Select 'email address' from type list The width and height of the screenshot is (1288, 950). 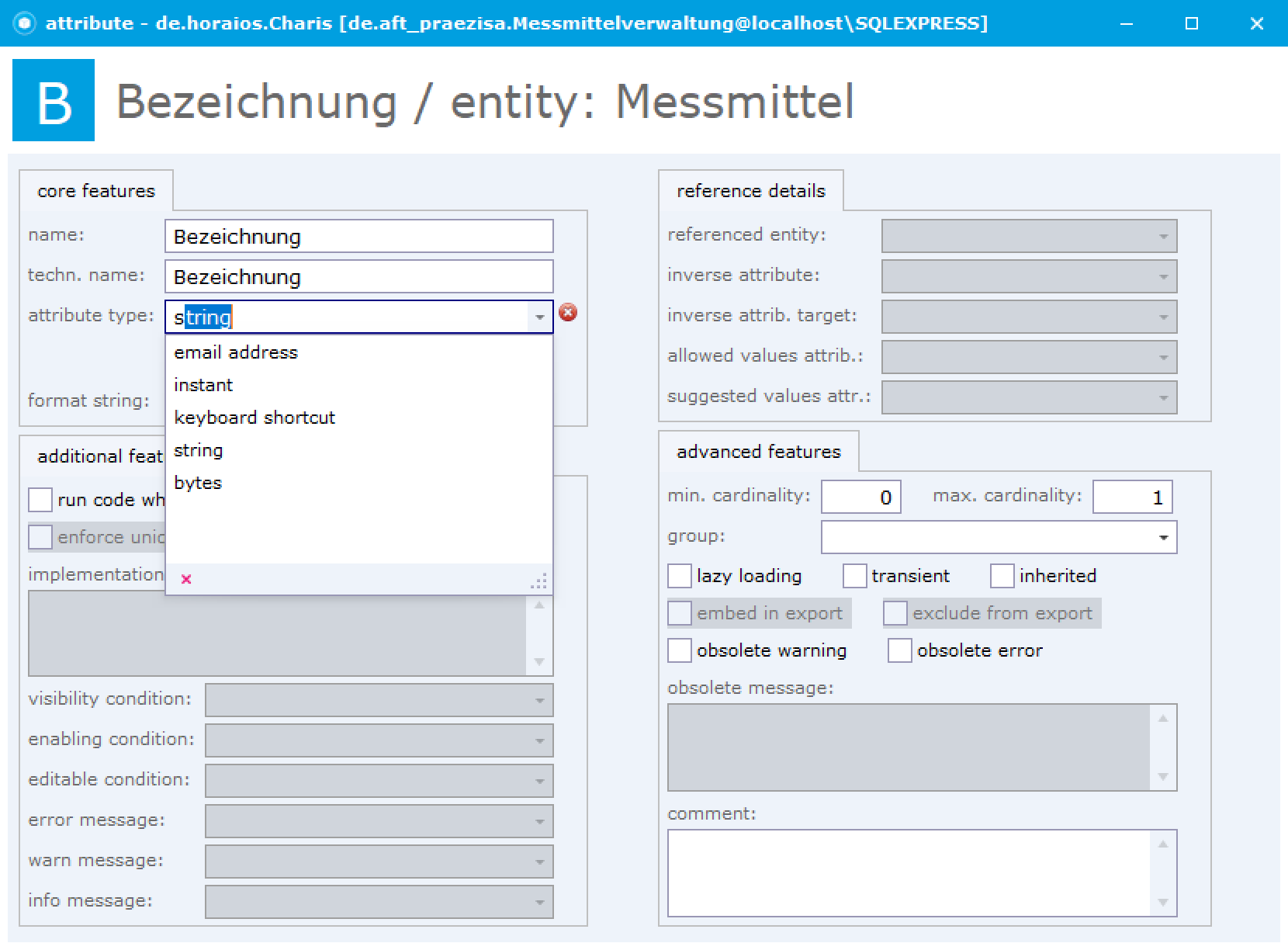pyautogui.click(x=359, y=352)
